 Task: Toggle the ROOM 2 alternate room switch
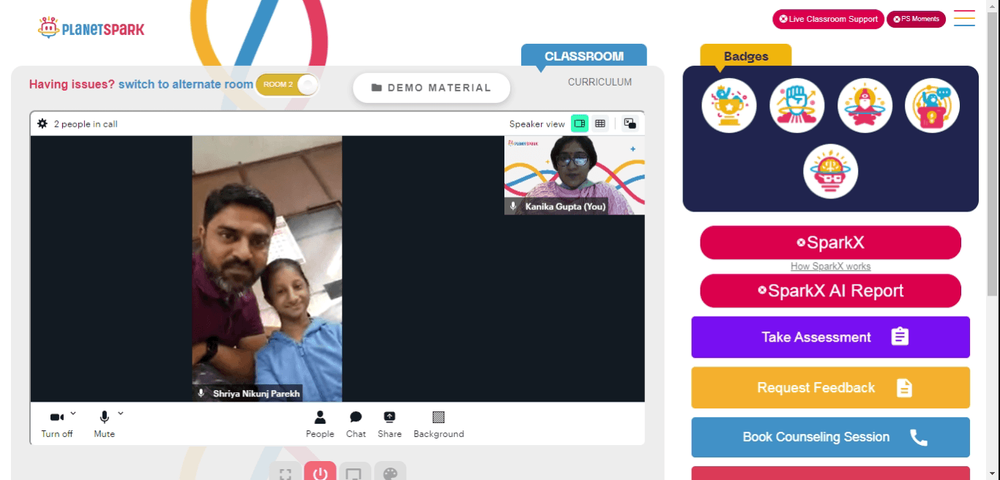pos(287,85)
